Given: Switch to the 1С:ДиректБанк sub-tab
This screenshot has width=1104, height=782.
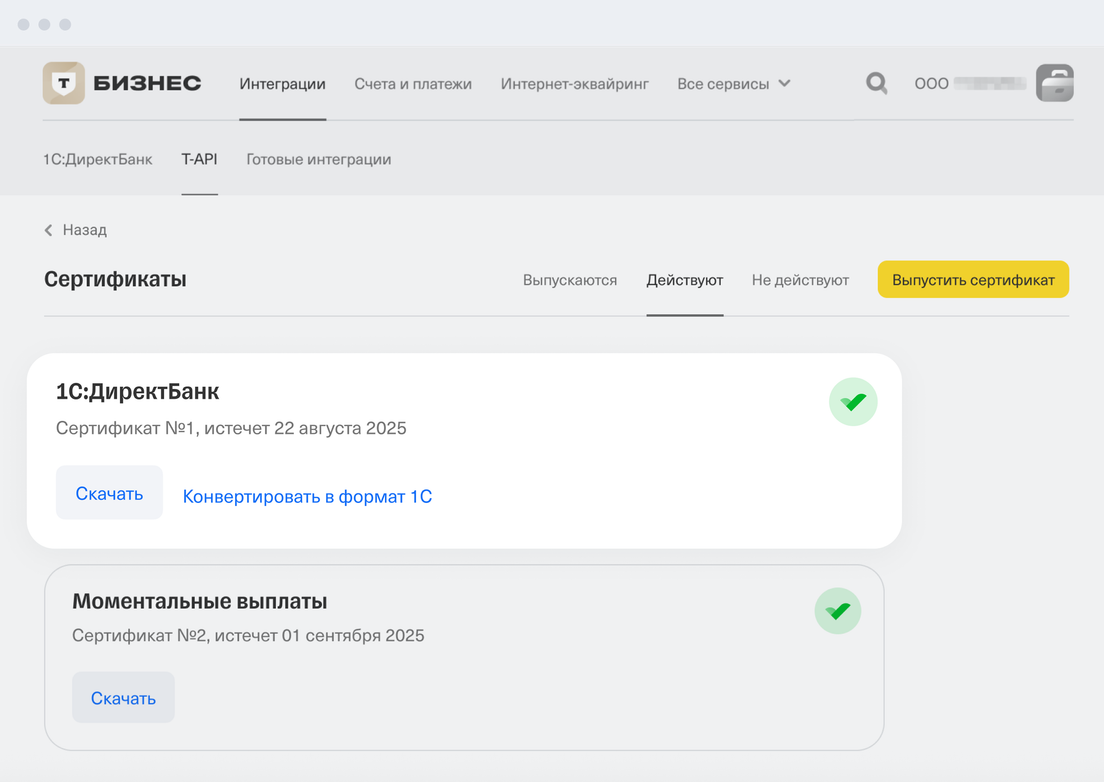Looking at the screenshot, I should [98, 159].
